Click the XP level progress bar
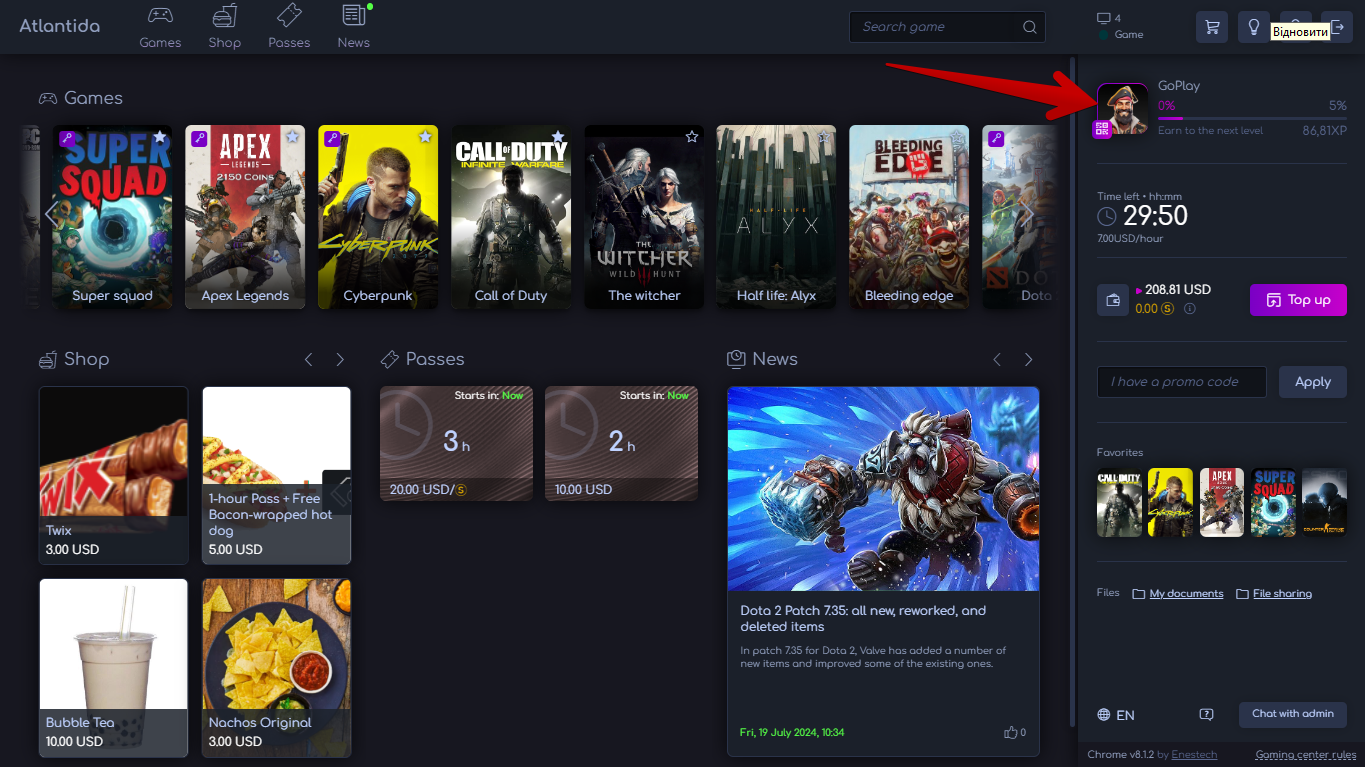This screenshot has width=1365, height=767. coord(1252,118)
